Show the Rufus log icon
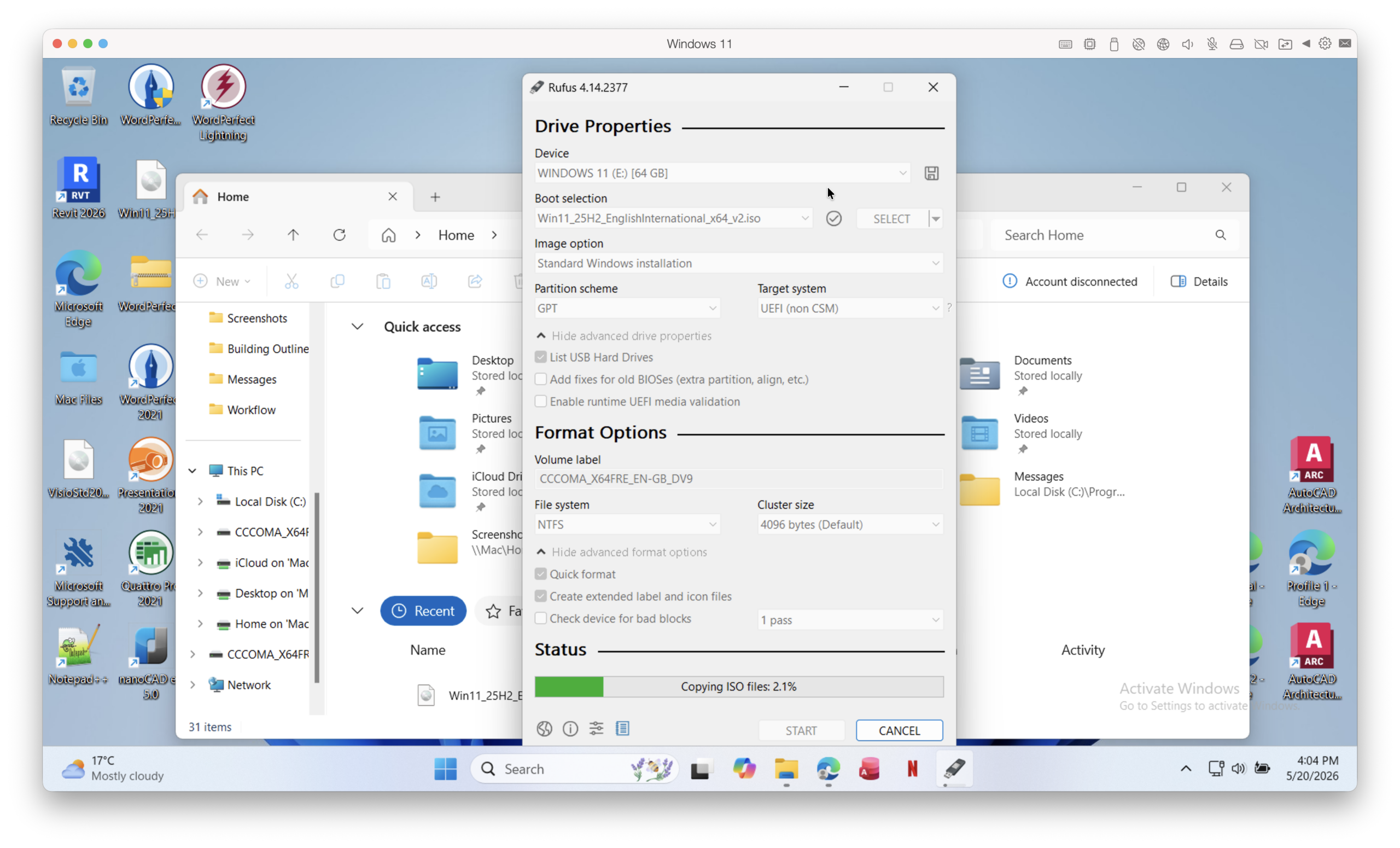The image size is (1400, 848). (622, 729)
